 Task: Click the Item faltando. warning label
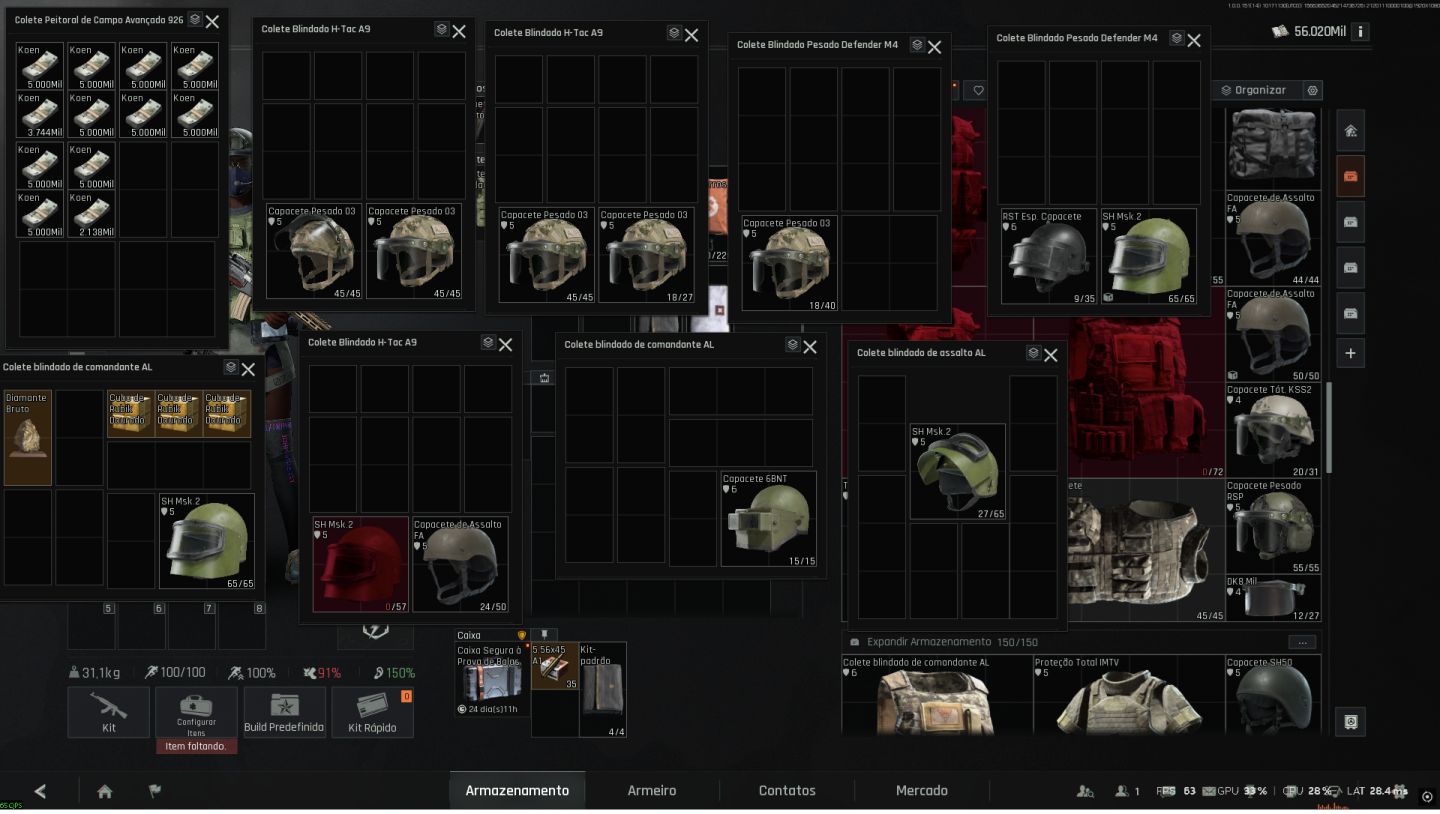pyautogui.click(x=197, y=746)
